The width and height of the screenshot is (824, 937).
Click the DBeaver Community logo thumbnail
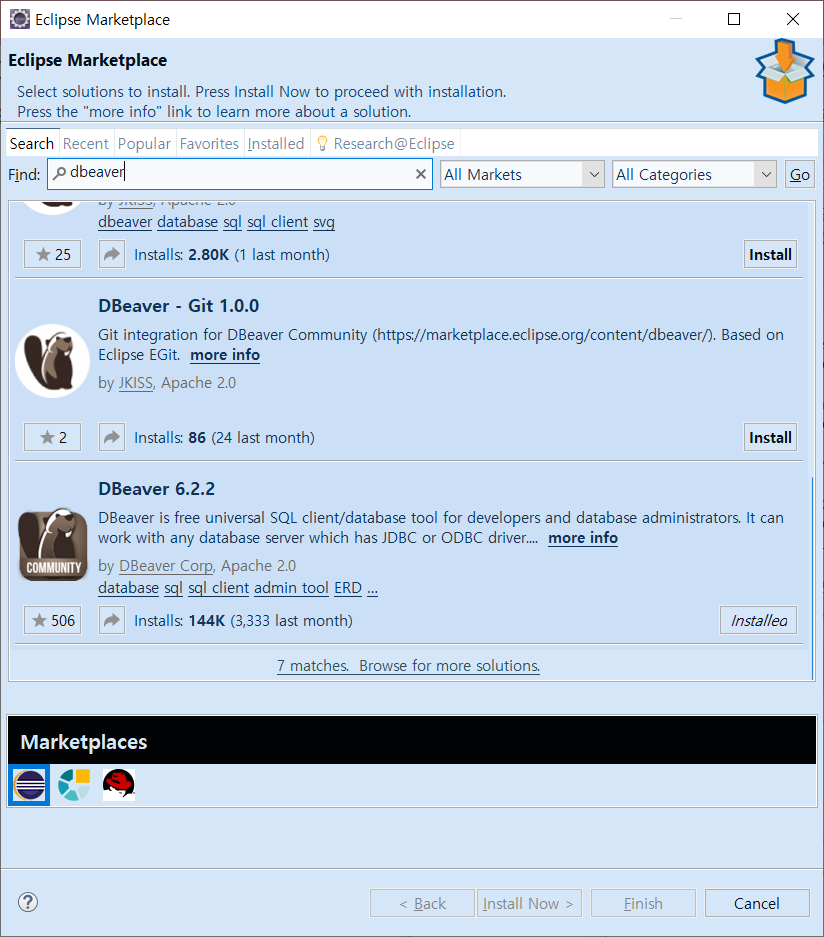tap(53, 544)
